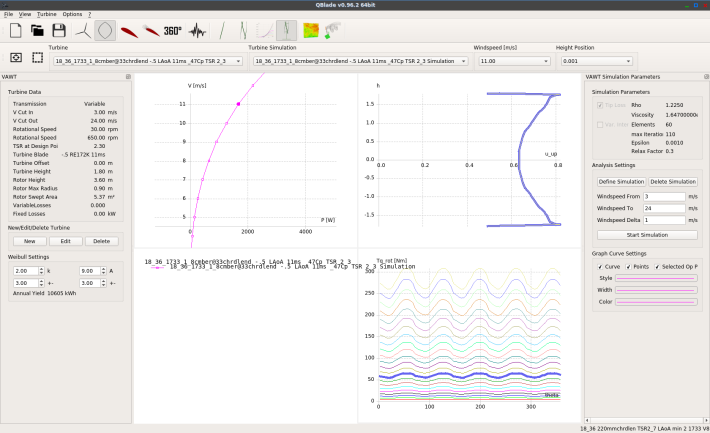Open multi-parameter simulation curve graph icon

[265, 31]
